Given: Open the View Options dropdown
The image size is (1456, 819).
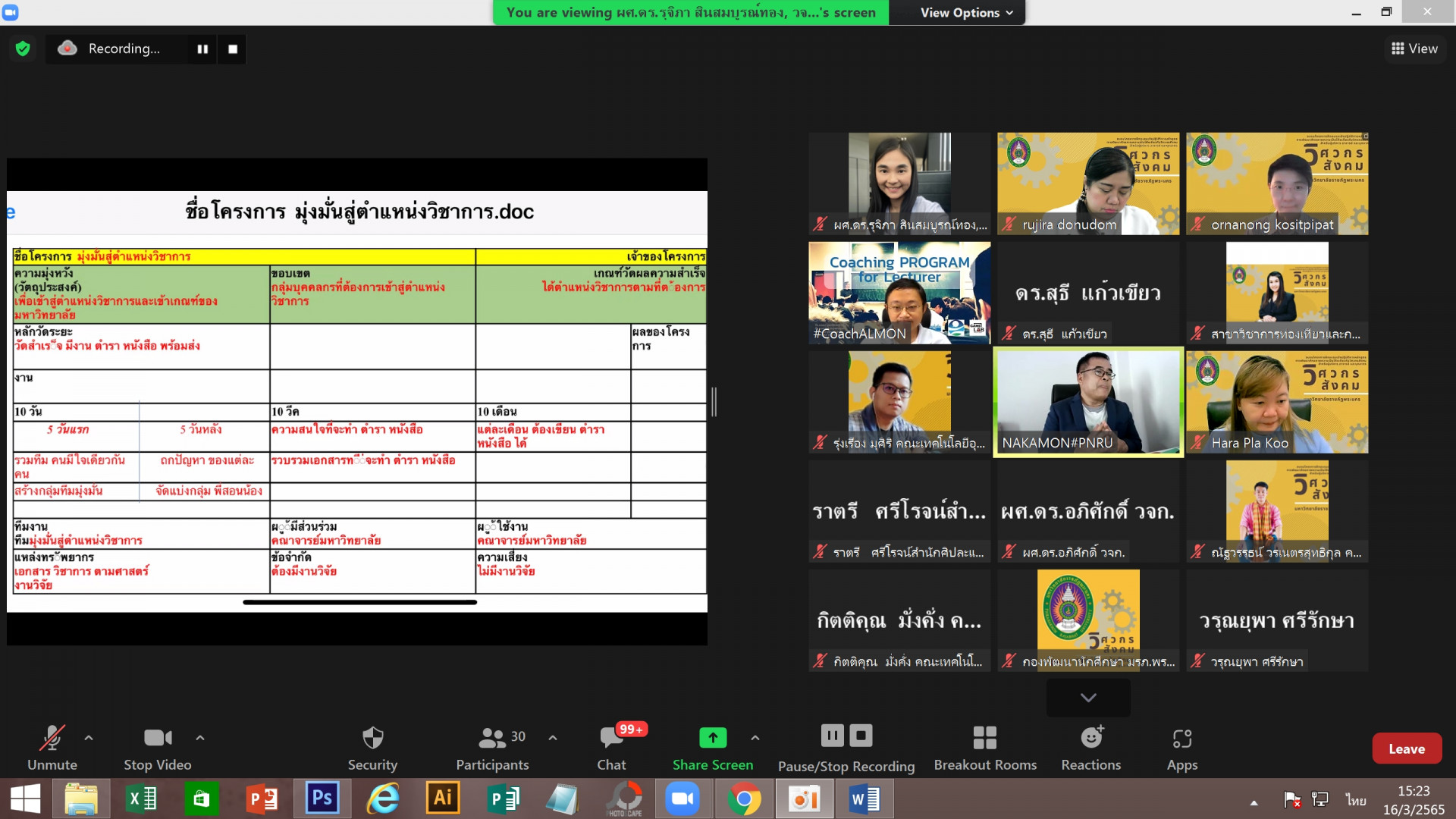Looking at the screenshot, I should 966,13.
